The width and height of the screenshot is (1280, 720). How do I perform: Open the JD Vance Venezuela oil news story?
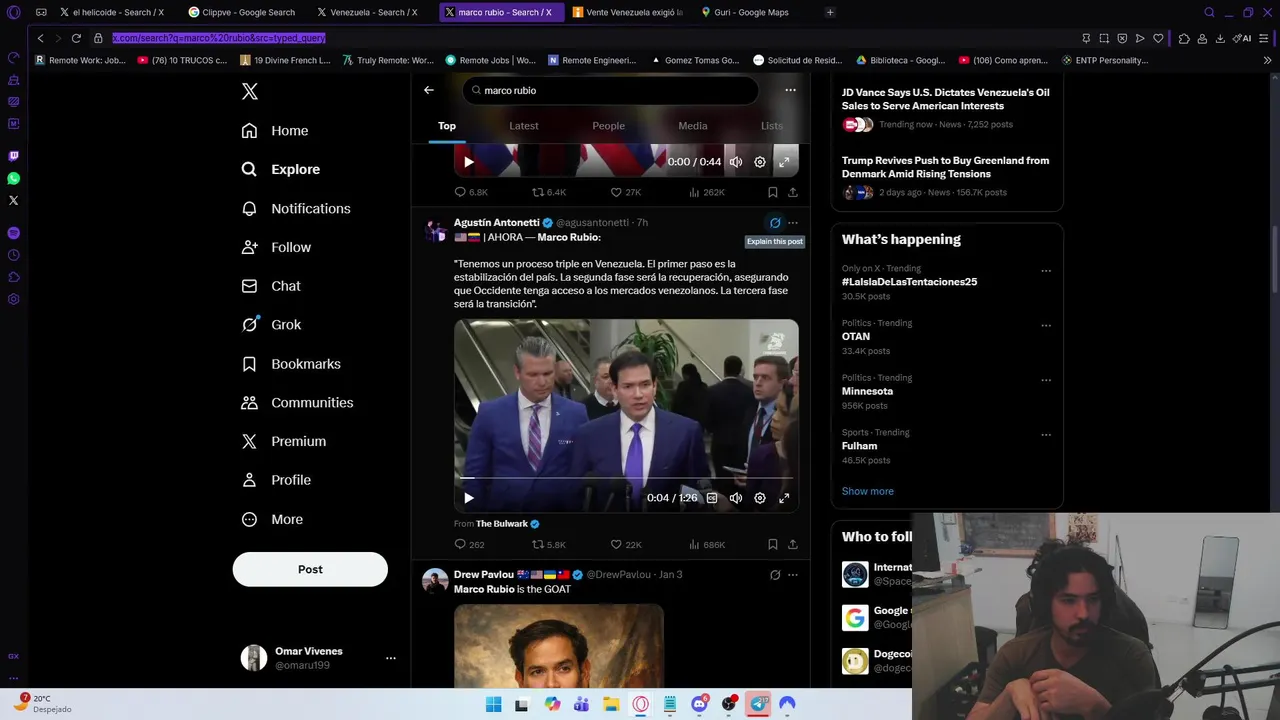tap(946, 108)
